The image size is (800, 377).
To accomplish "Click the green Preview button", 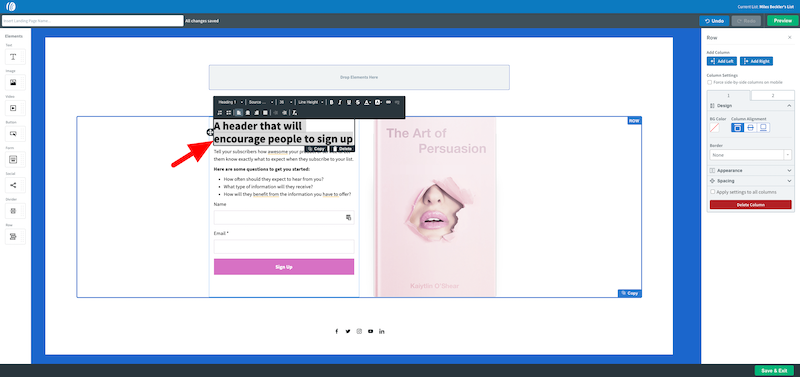I will coord(782,21).
